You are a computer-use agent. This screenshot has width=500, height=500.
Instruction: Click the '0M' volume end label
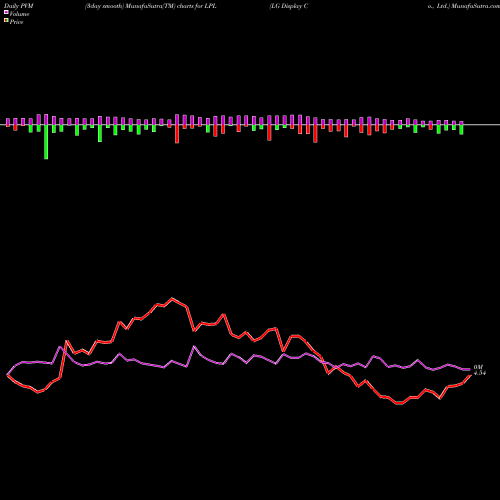tap(478, 367)
